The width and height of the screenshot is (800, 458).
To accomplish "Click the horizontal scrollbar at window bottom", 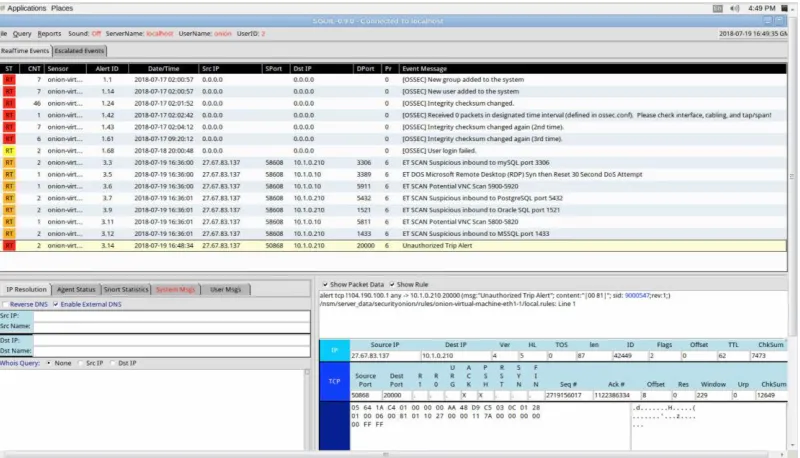I will (386, 454).
